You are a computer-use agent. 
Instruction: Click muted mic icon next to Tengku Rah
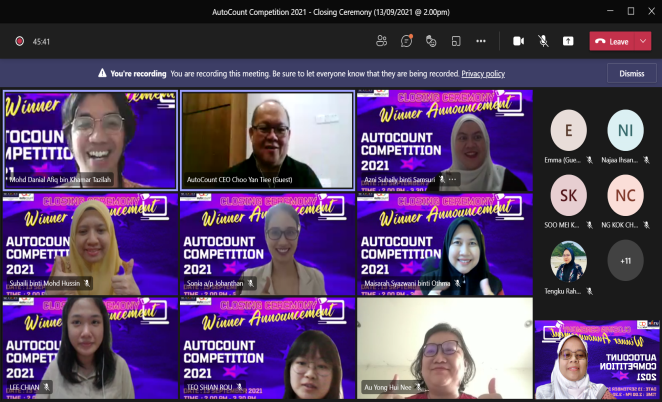[589, 291]
